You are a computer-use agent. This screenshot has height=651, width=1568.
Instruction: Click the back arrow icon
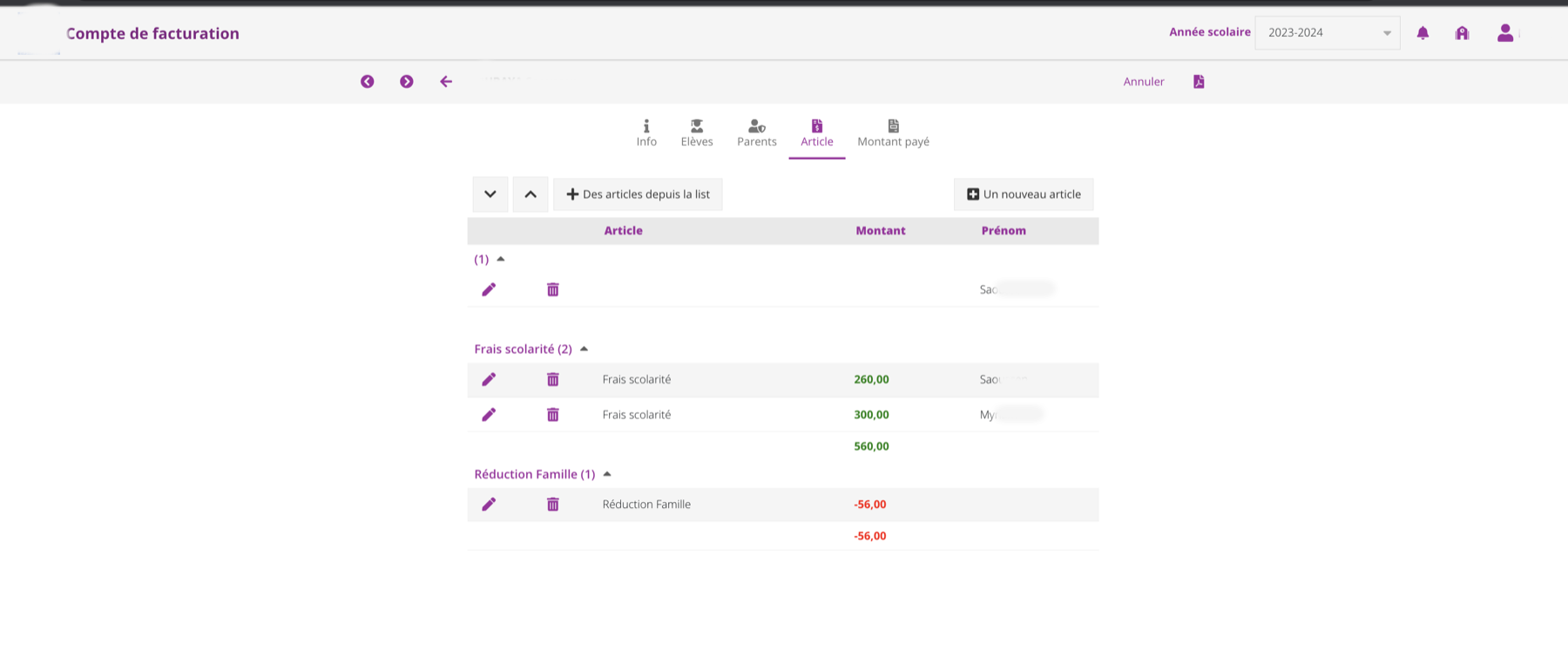(x=446, y=81)
